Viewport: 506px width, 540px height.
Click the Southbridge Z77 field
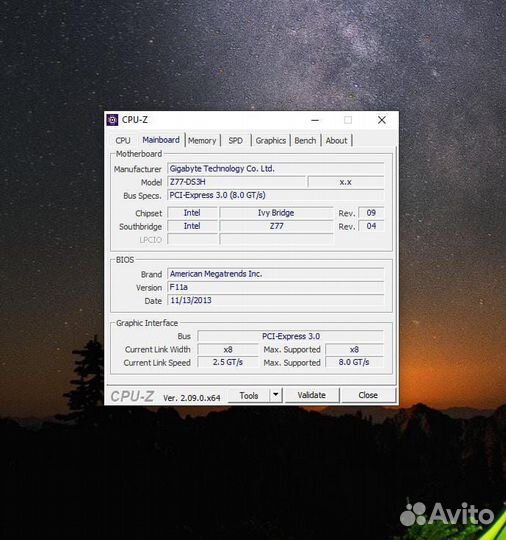(x=276, y=226)
